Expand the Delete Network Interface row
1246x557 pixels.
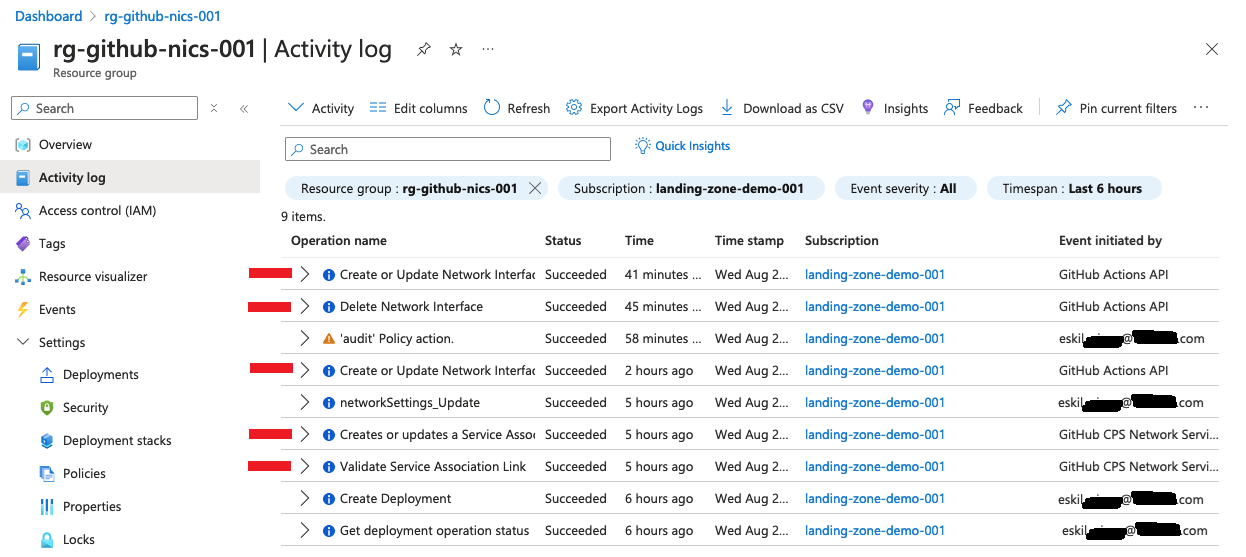pos(305,307)
